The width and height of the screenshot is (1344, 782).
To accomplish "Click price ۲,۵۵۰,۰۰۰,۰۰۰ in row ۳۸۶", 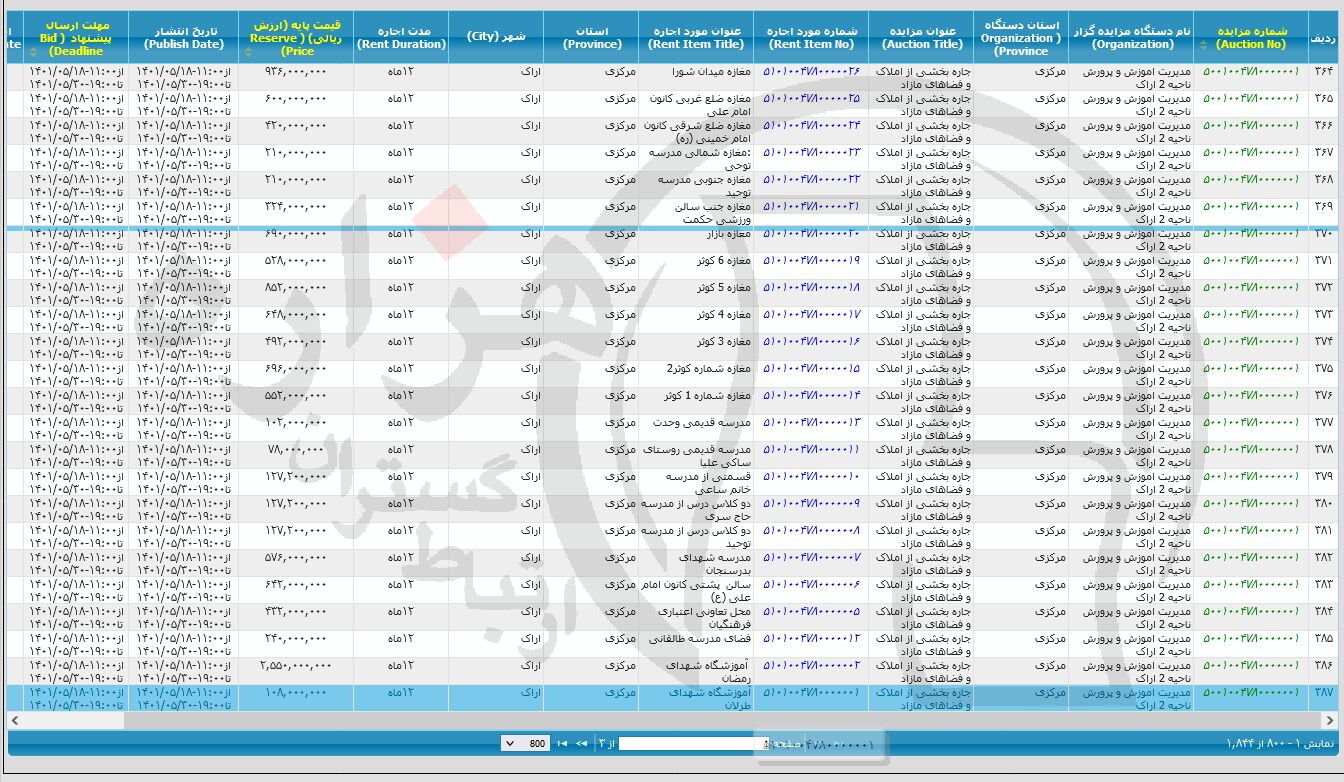I will pyautogui.click(x=295, y=665).
